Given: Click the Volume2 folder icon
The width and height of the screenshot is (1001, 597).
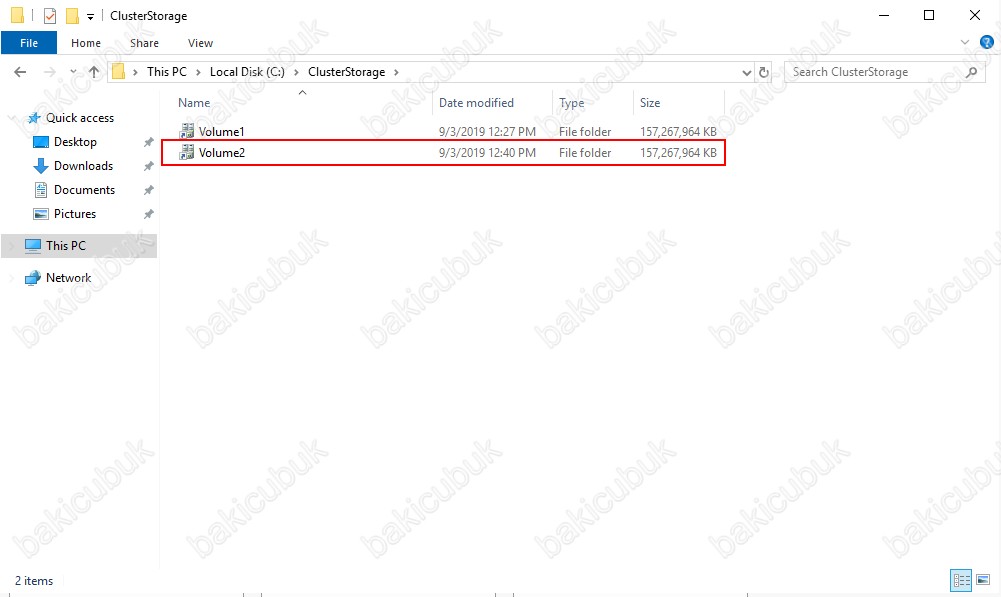Looking at the screenshot, I should pos(186,153).
